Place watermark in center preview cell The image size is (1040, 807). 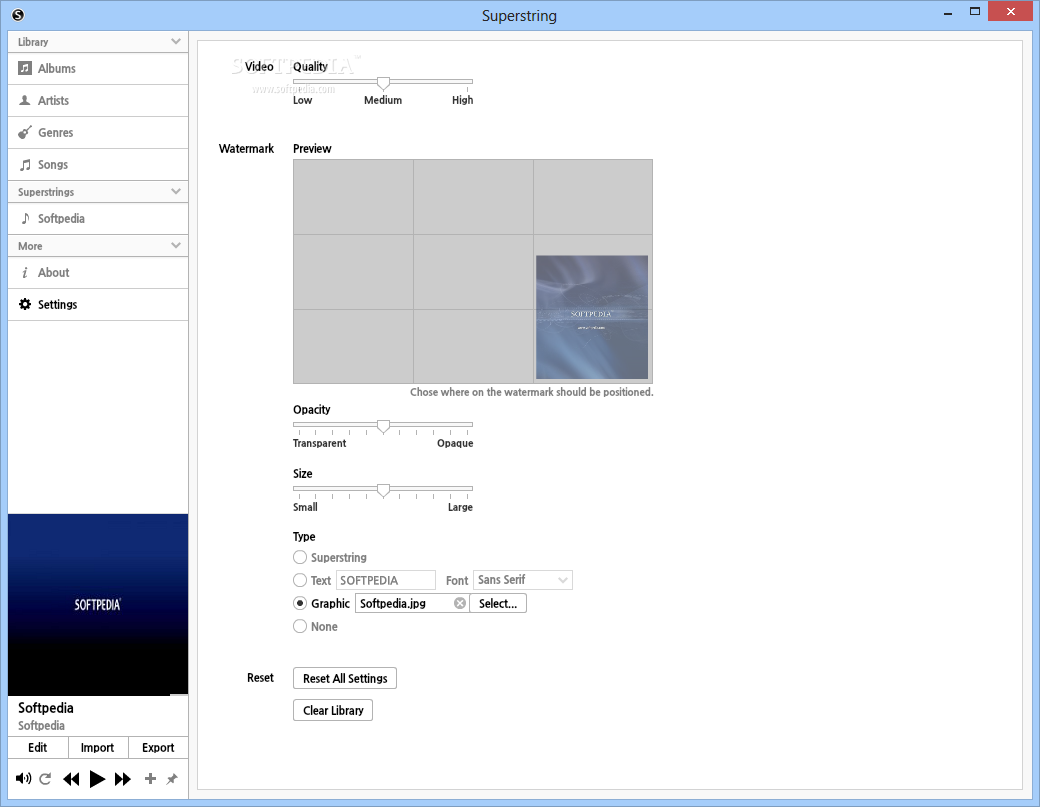(474, 272)
